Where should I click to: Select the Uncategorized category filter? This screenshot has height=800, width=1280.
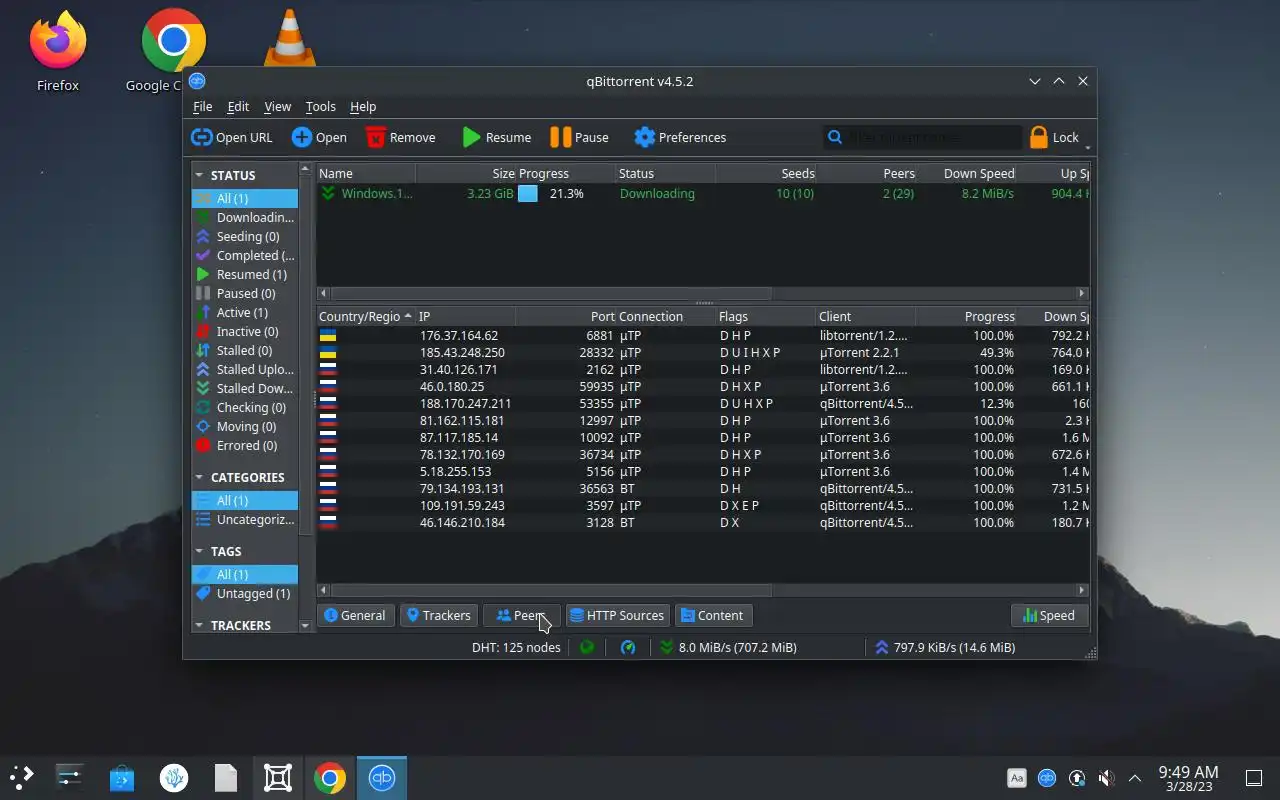click(x=244, y=519)
